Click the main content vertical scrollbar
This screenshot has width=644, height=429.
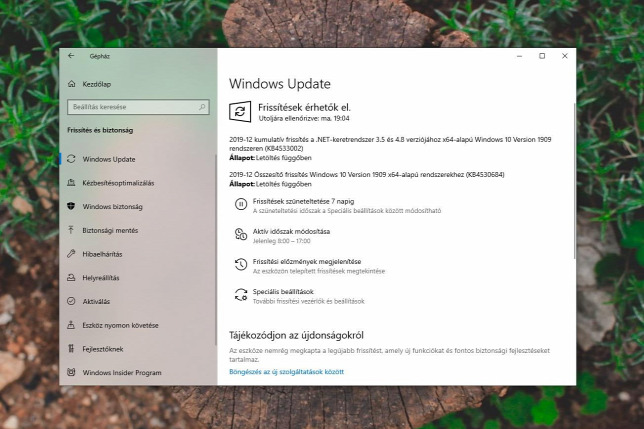(x=575, y=181)
